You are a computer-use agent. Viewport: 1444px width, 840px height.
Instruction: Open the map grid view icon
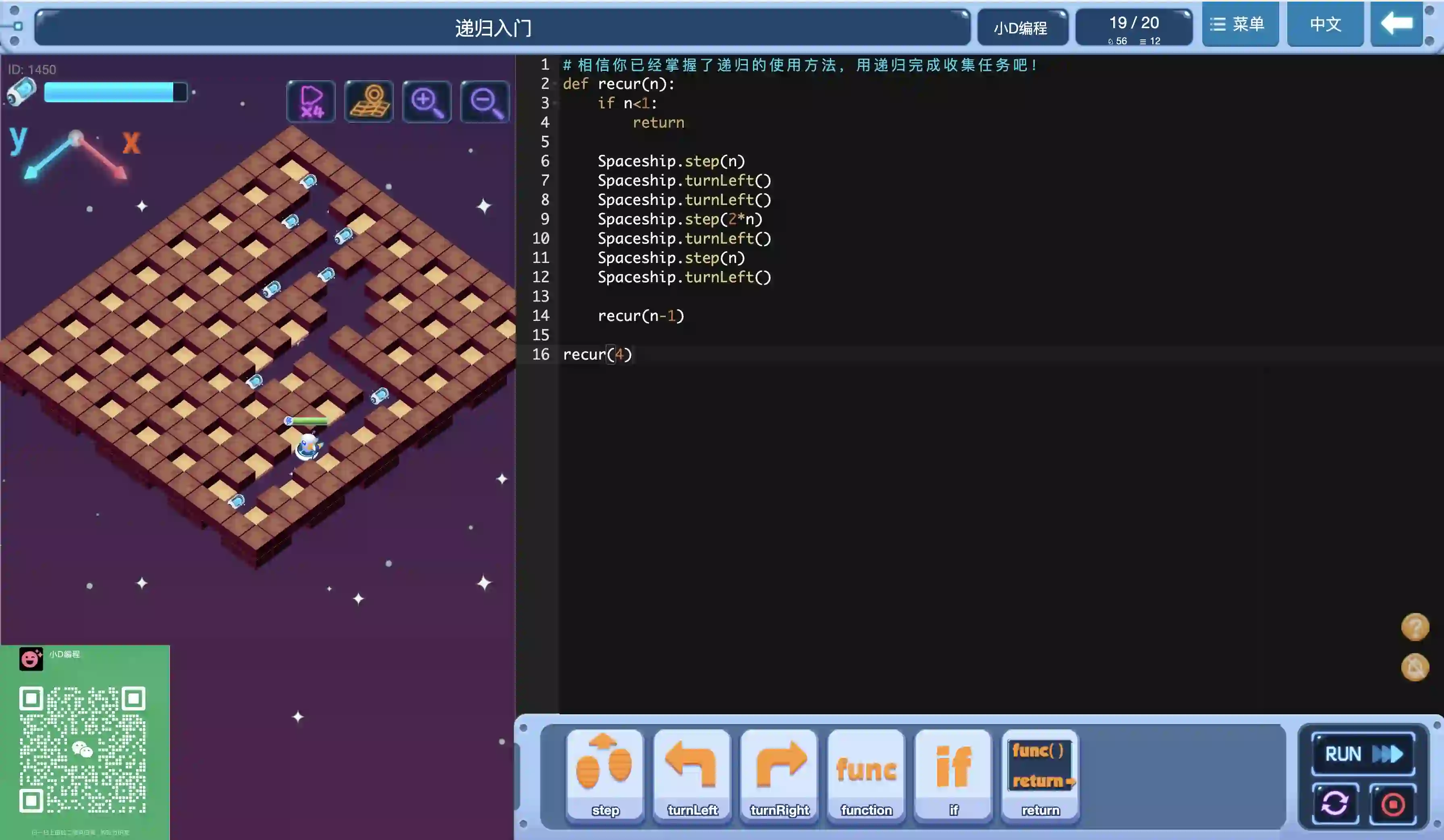tap(368, 102)
